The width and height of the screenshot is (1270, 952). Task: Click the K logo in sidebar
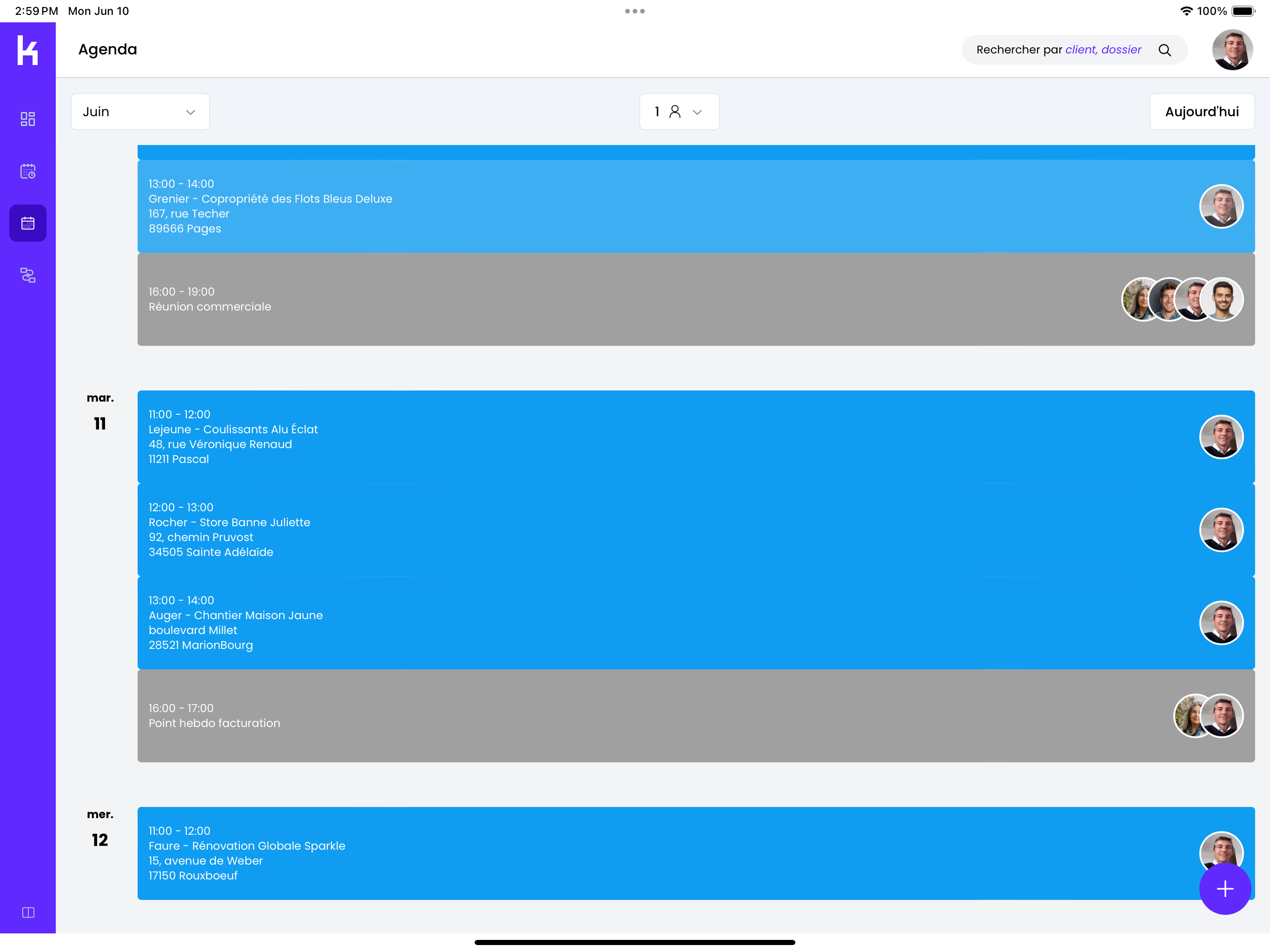27,50
